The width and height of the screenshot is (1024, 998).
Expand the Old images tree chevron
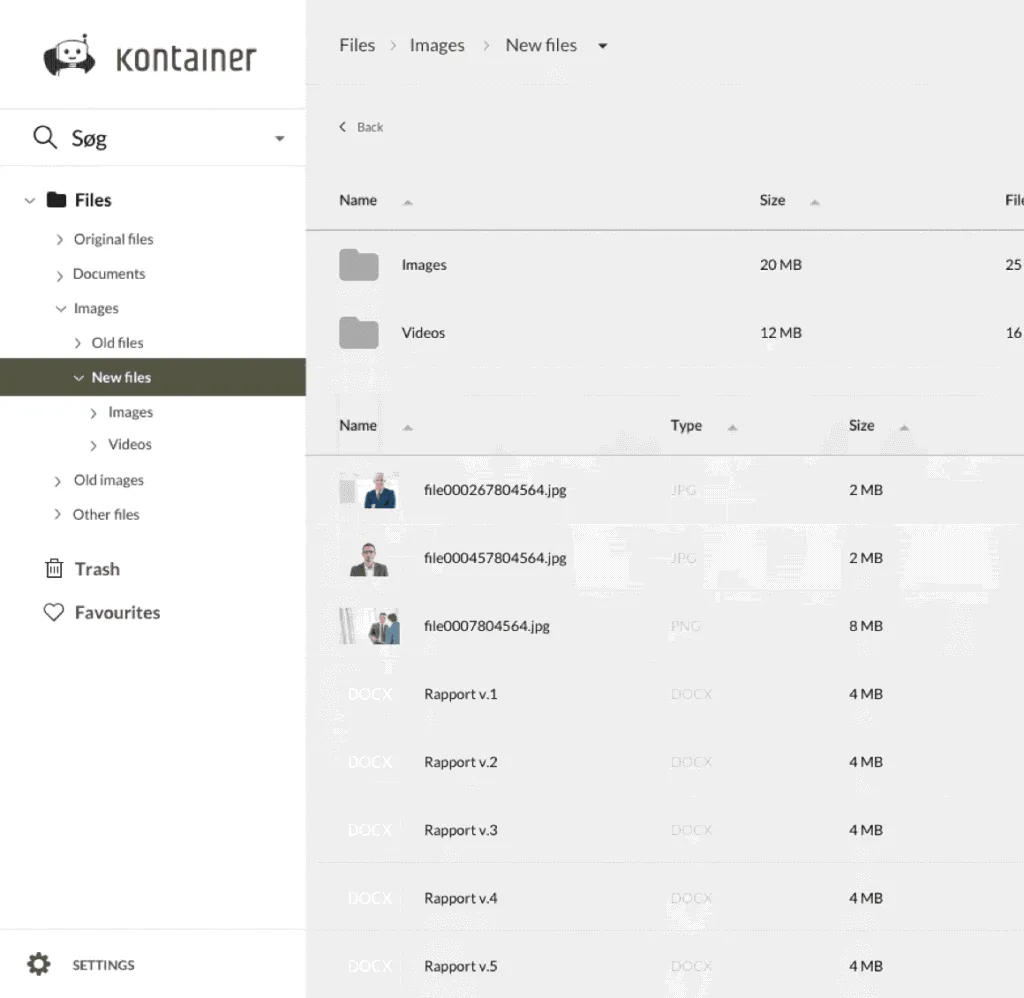coord(57,481)
